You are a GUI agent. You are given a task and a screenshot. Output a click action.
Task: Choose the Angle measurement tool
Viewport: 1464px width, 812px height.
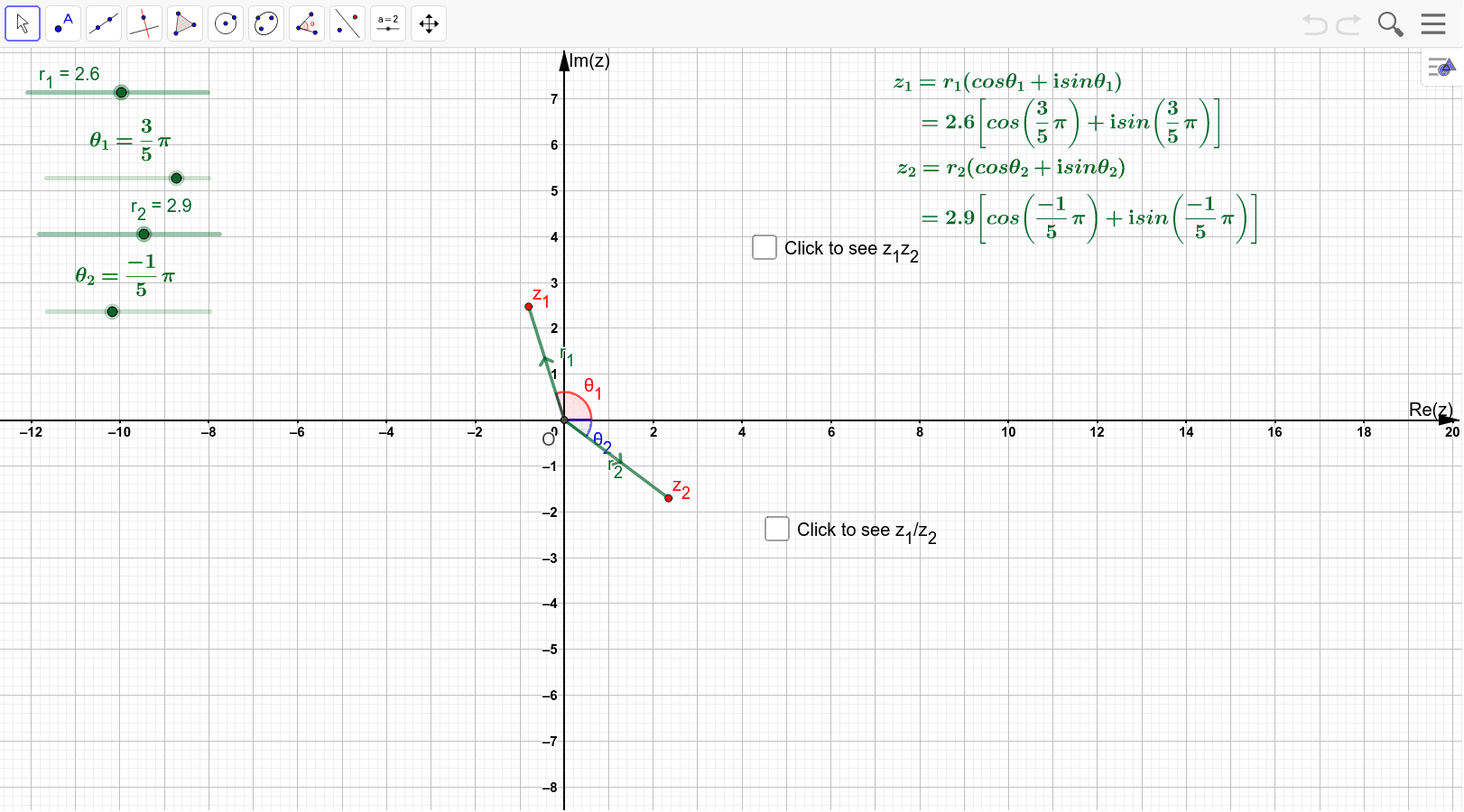[307, 23]
